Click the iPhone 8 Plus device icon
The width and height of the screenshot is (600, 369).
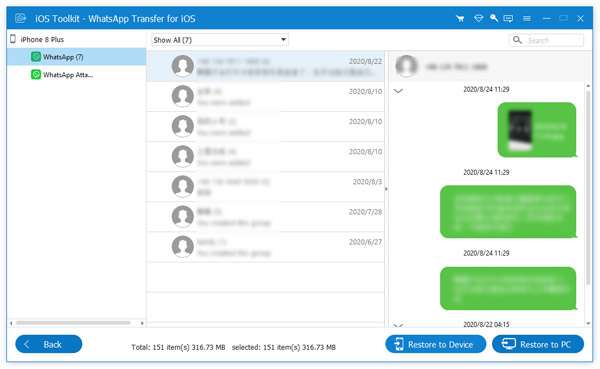[x=13, y=39]
